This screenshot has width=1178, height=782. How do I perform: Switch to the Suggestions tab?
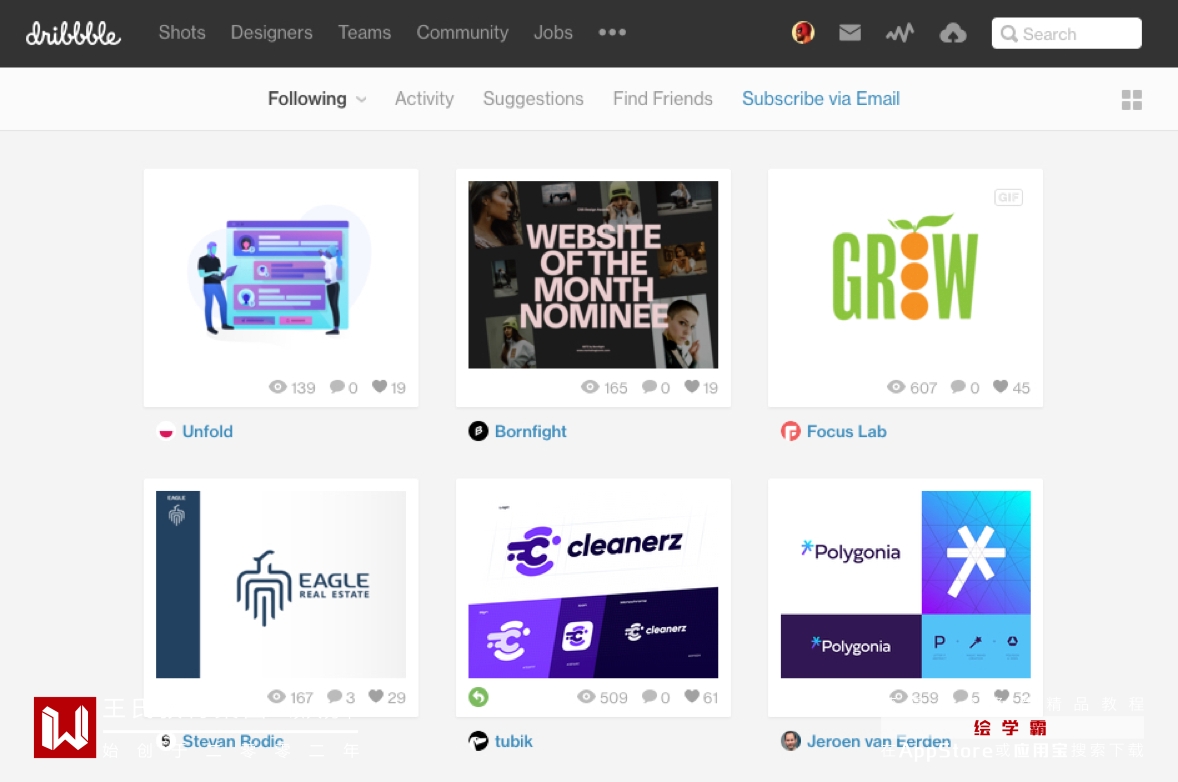pyautogui.click(x=533, y=99)
